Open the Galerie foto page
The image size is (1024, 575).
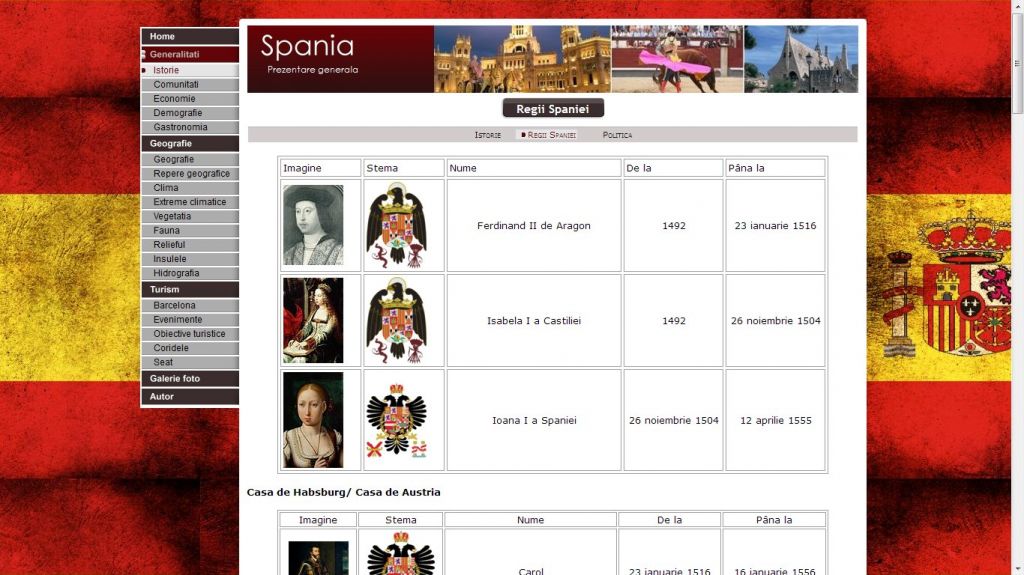[x=189, y=378]
